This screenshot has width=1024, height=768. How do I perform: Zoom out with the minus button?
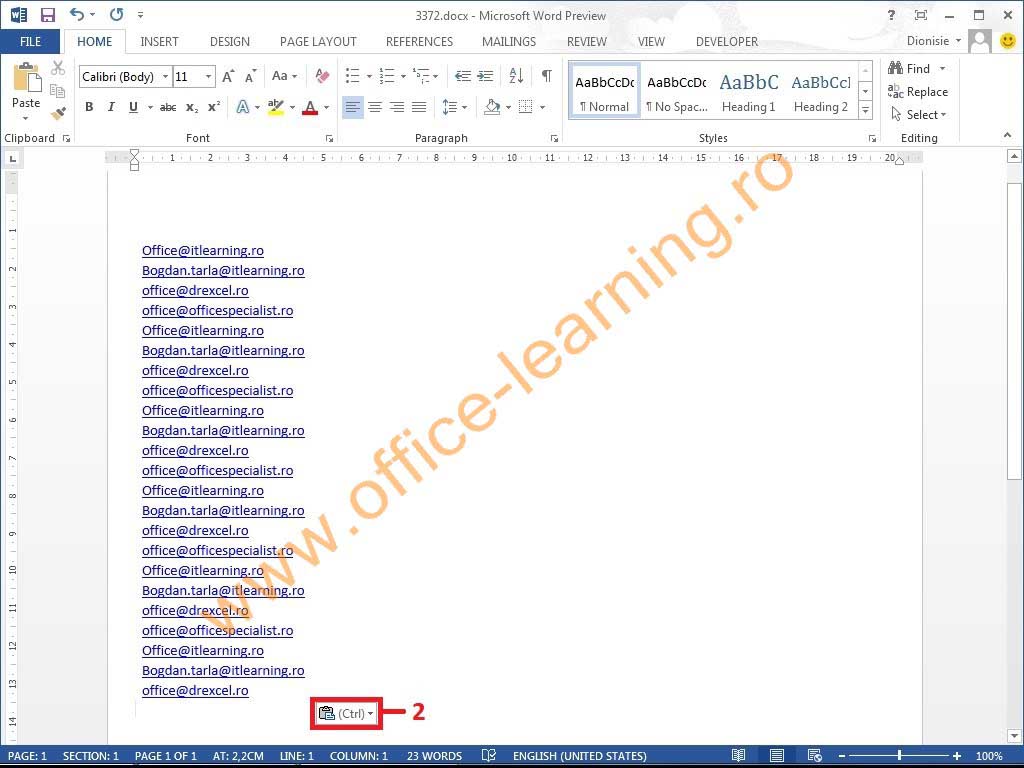point(842,756)
